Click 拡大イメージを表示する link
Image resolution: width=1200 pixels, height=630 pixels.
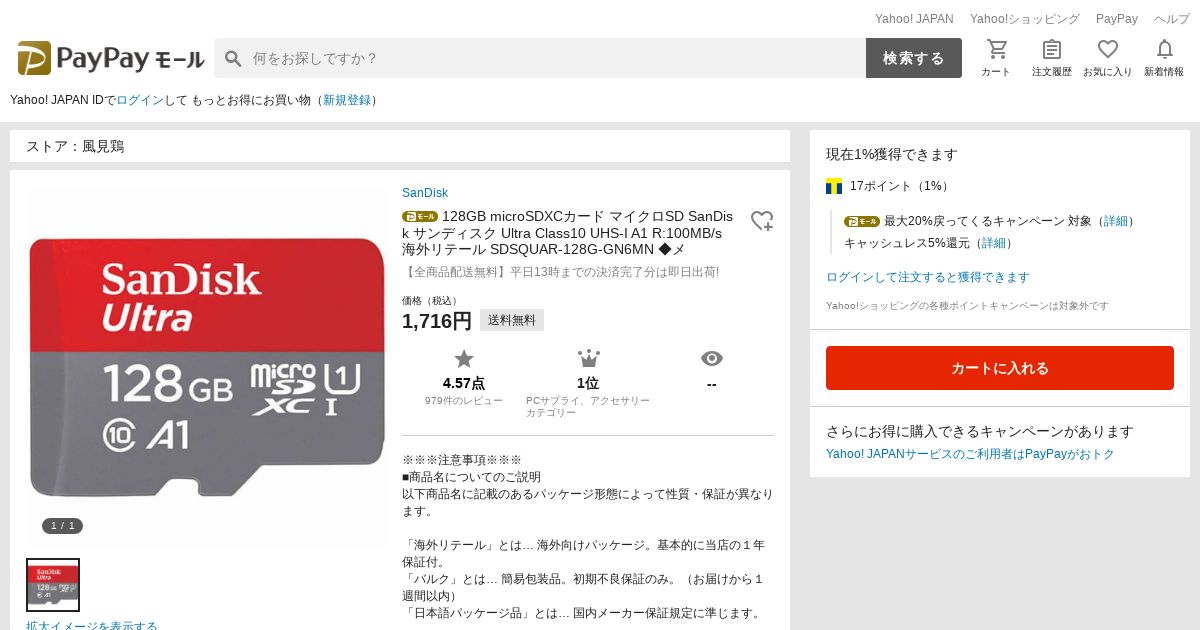pos(92,625)
